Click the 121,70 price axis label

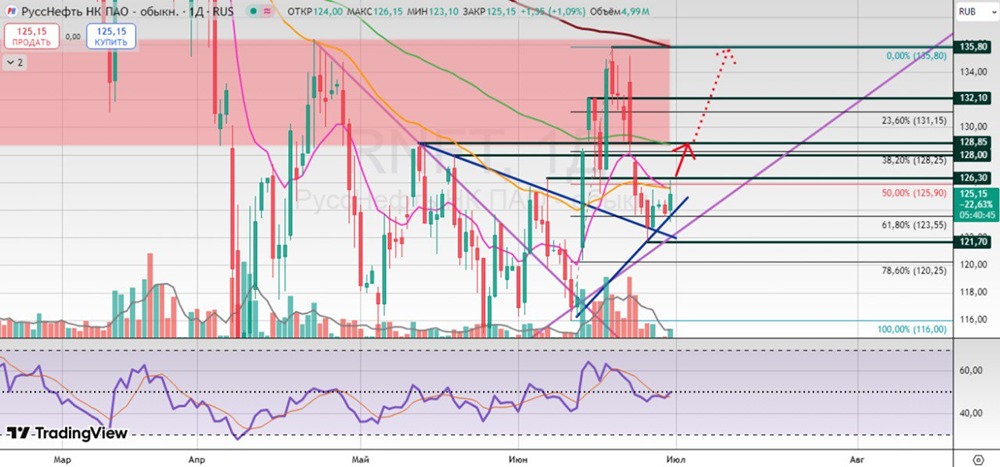point(974,242)
